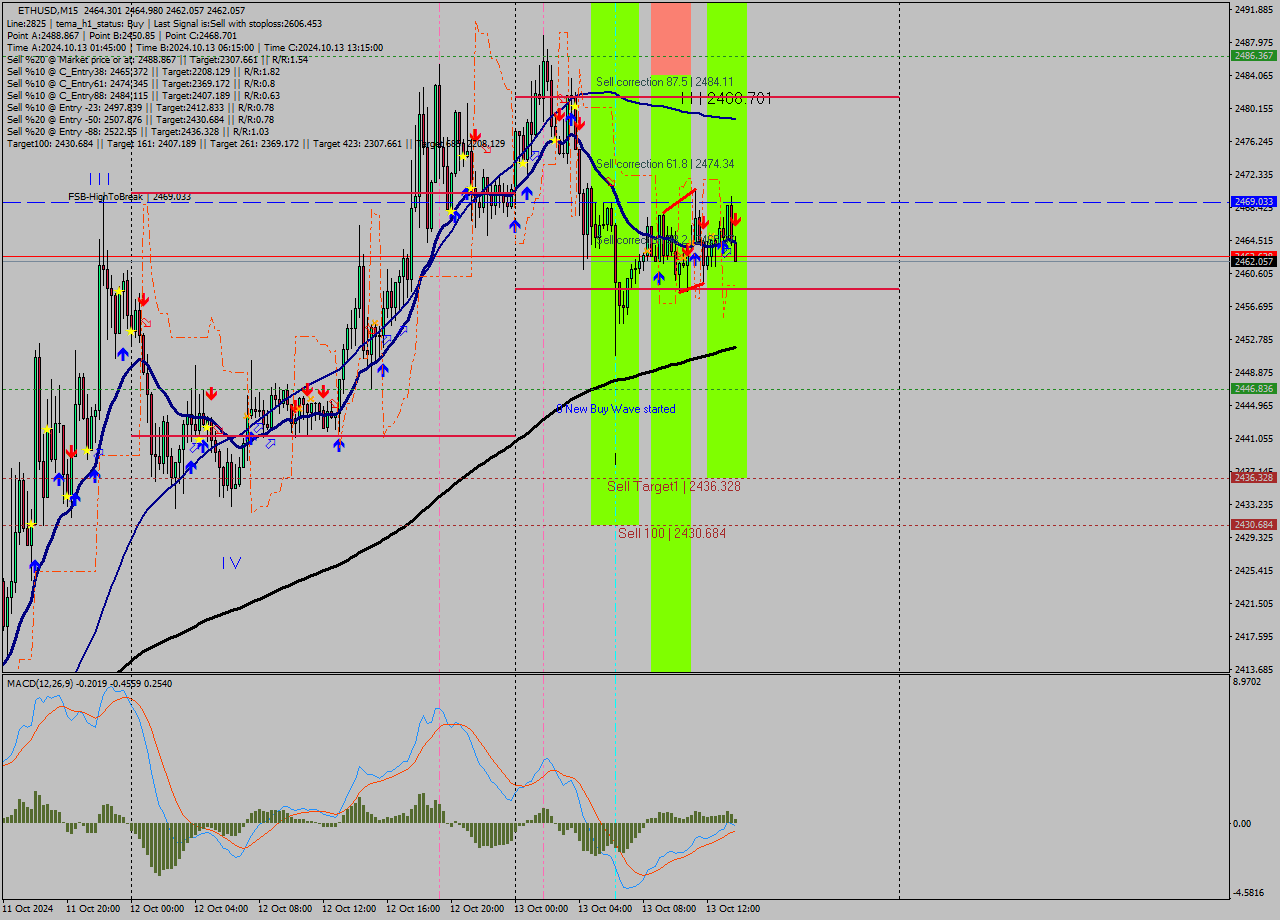
Task: Click the 'Sell correction 61.8 | 2474.34' label
Action: point(665,164)
